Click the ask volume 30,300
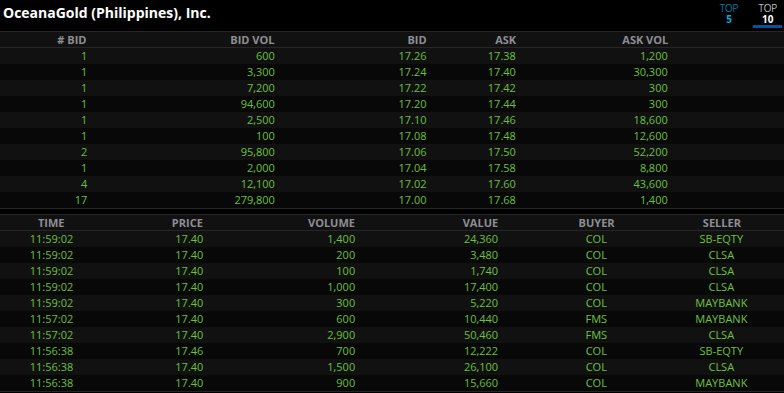Viewport: 784px width, 393px height. point(650,72)
